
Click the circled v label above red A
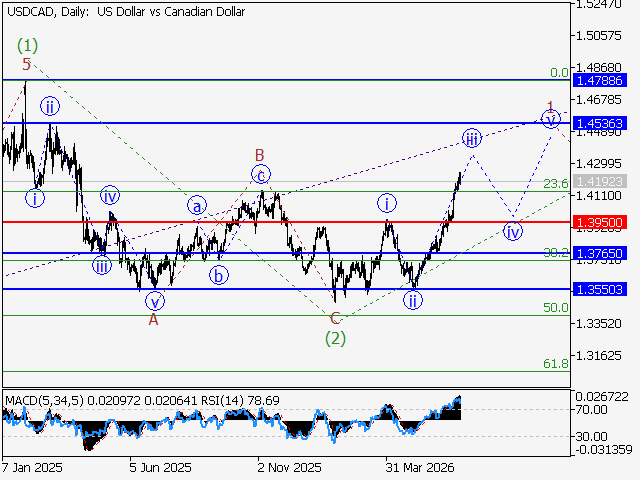click(155, 302)
